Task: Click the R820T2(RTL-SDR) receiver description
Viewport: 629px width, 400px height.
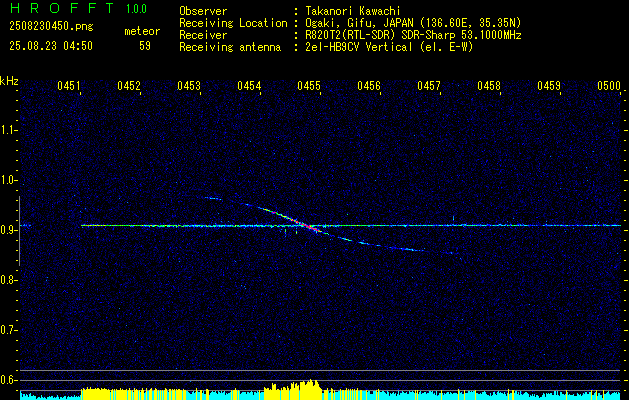Action: pyautogui.click(x=413, y=35)
